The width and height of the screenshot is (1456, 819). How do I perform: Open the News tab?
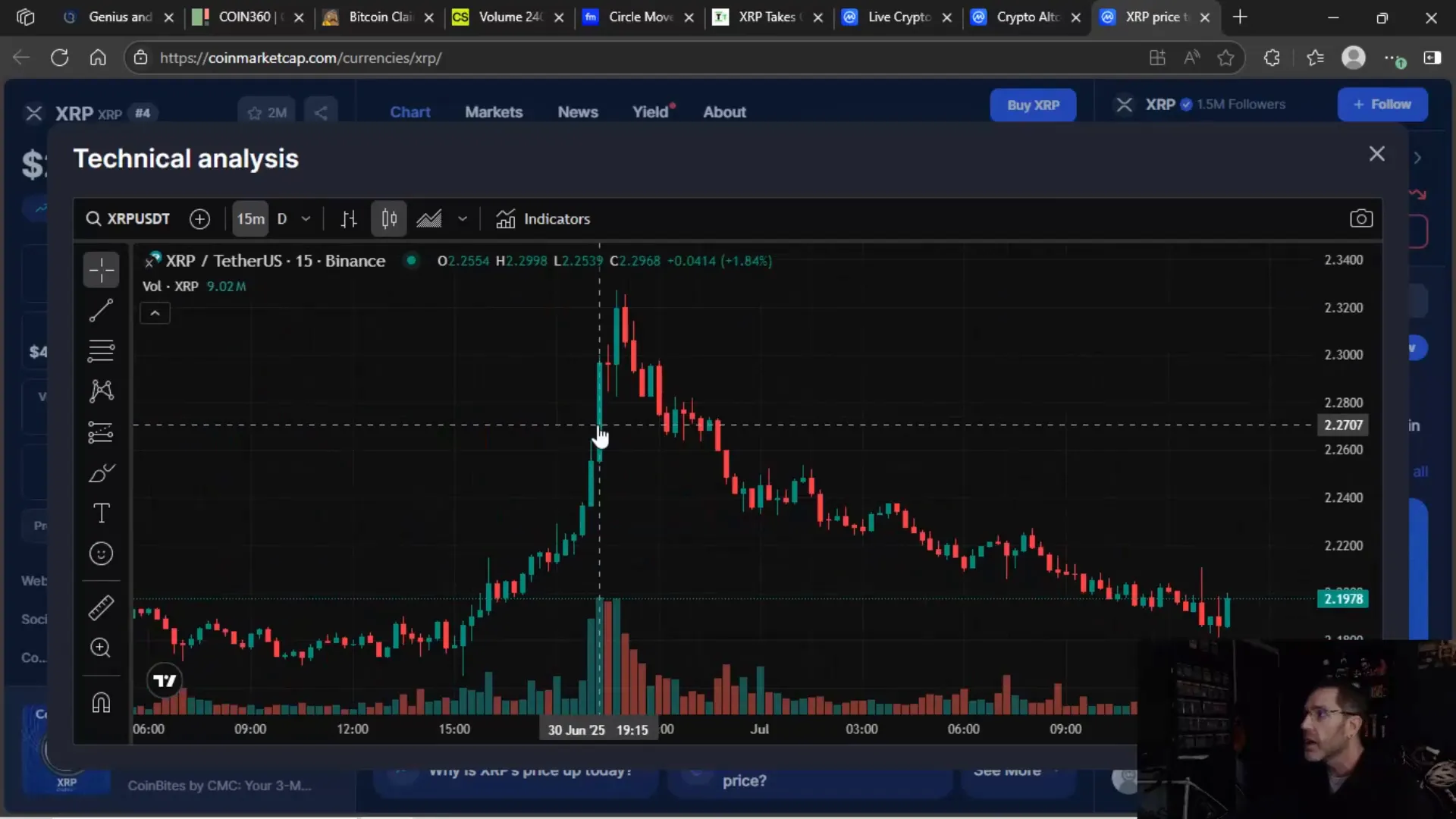click(578, 111)
